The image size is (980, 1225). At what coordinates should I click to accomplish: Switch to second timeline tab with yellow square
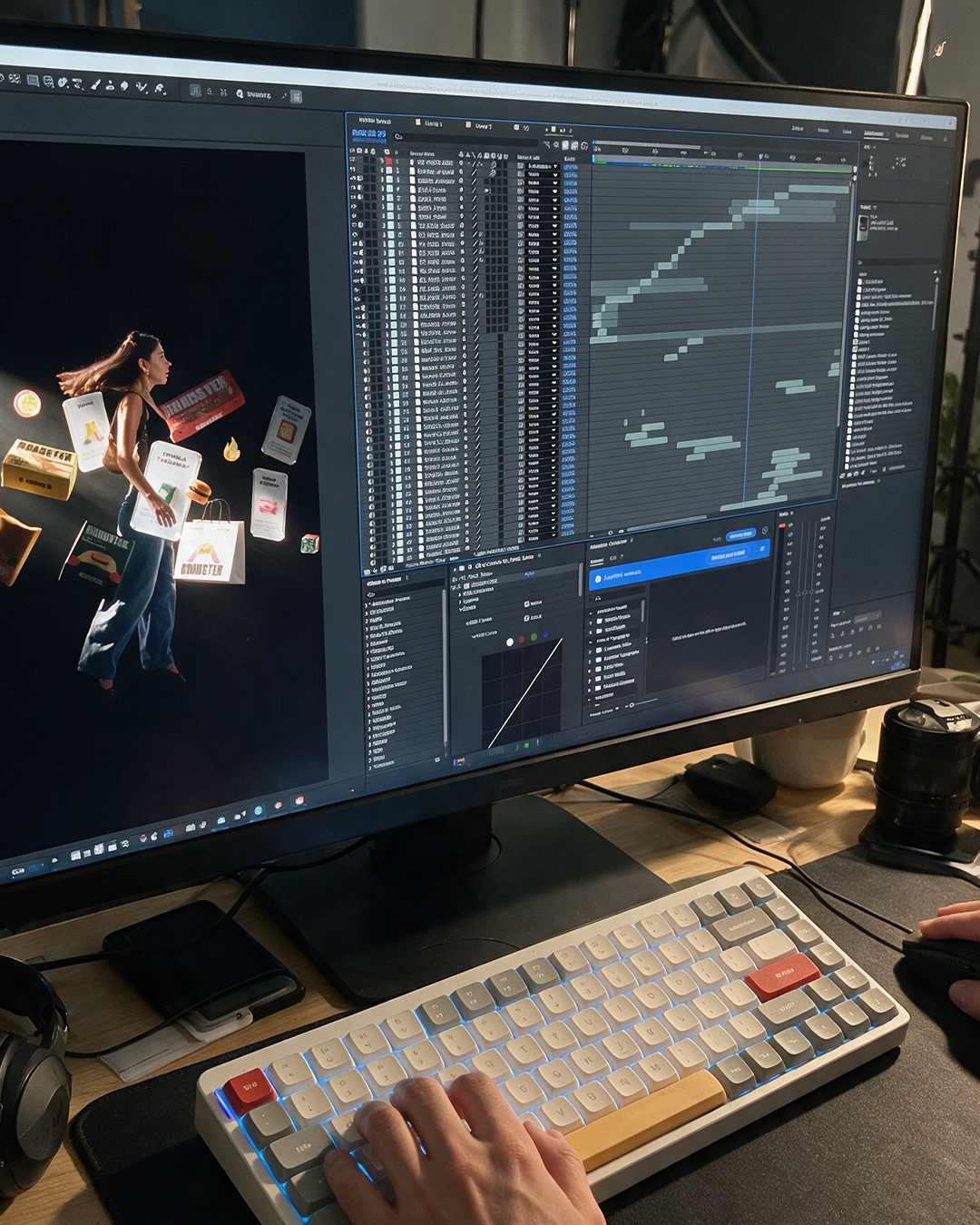point(428,123)
